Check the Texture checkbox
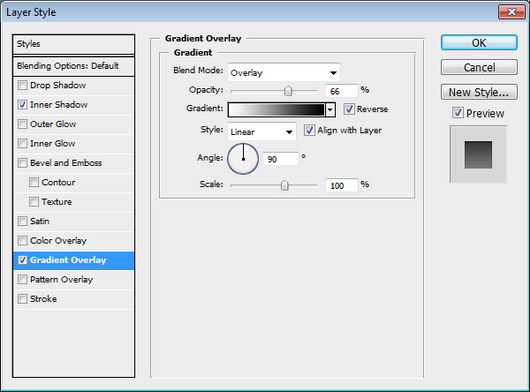This screenshot has width=530, height=392. (x=34, y=202)
